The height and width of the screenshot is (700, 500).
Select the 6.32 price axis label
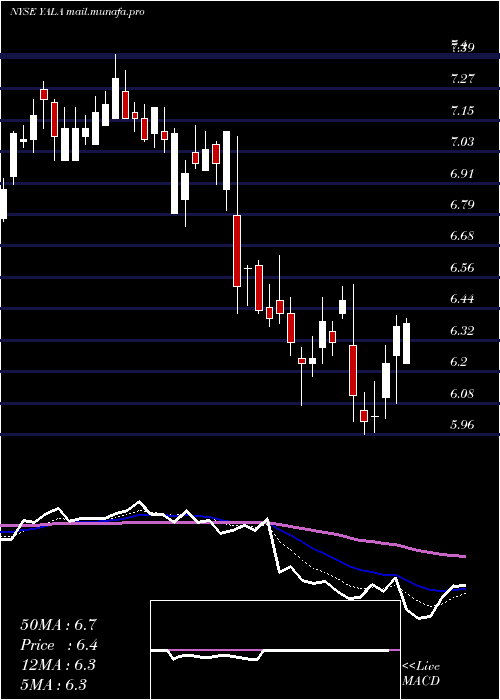pyautogui.click(x=462, y=331)
